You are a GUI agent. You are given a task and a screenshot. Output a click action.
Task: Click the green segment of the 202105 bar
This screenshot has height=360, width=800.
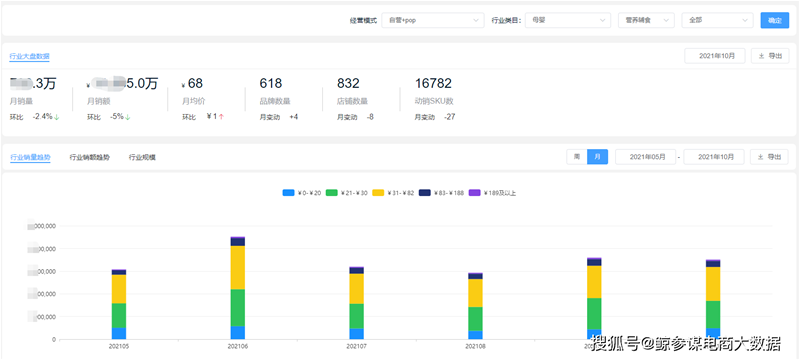[119, 316]
